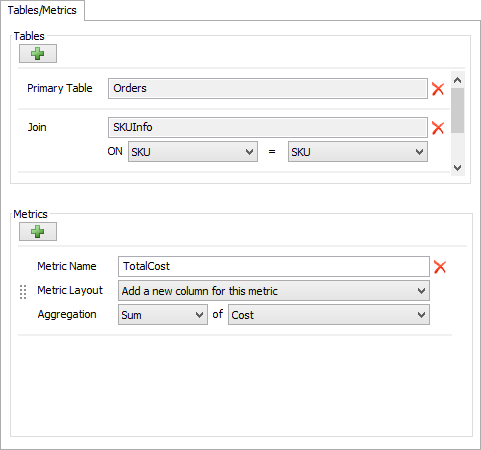
Task: Click the TotalCost metric name field
Action: pos(274,266)
